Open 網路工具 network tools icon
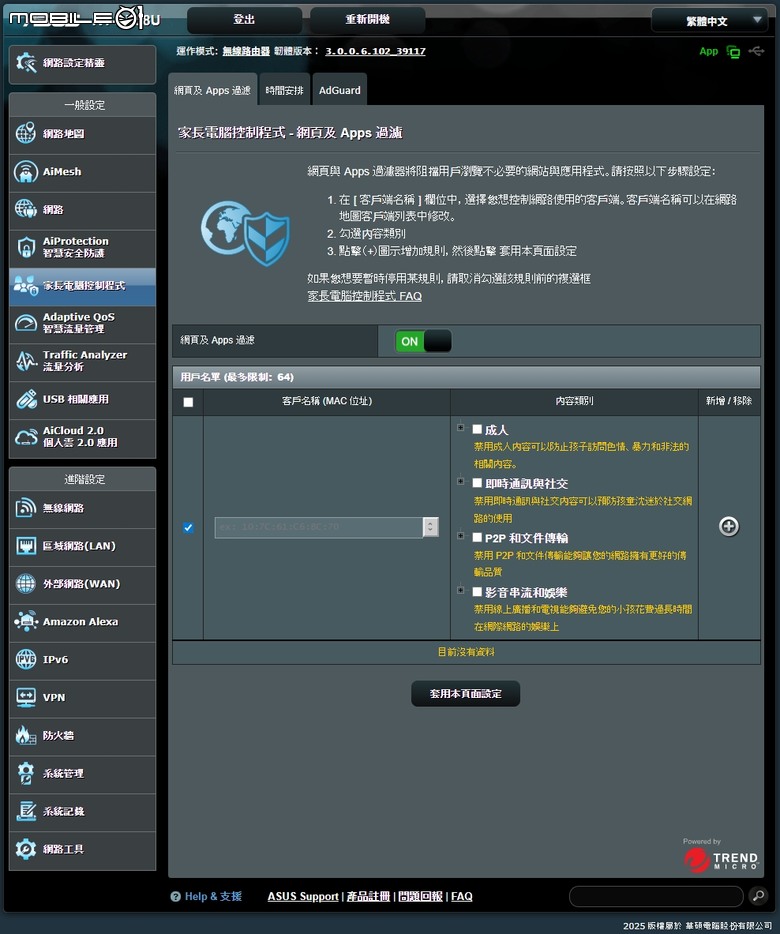The height and width of the screenshot is (934, 780). click(26, 849)
